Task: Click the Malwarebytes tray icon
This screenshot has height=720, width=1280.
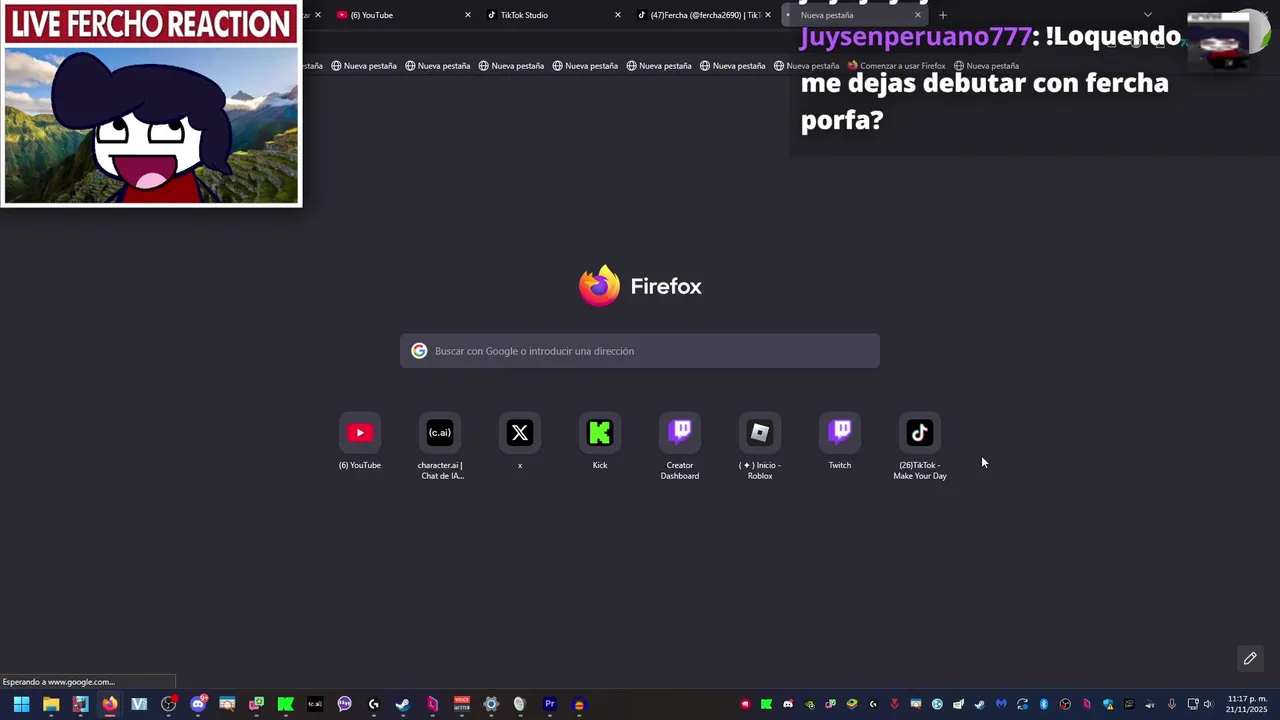Action: (x=1001, y=704)
